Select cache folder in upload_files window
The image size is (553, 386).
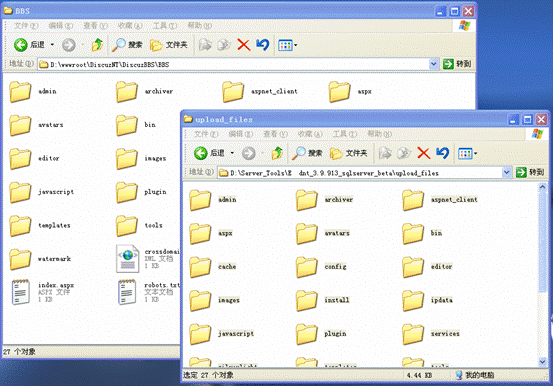(x=213, y=267)
